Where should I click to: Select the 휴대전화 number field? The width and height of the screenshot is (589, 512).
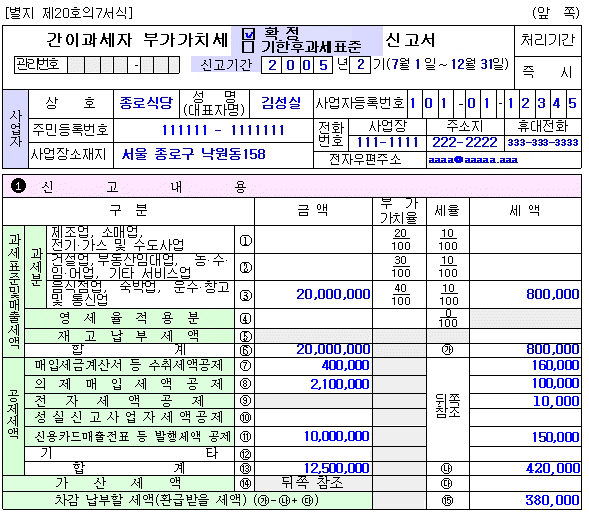(x=542, y=143)
